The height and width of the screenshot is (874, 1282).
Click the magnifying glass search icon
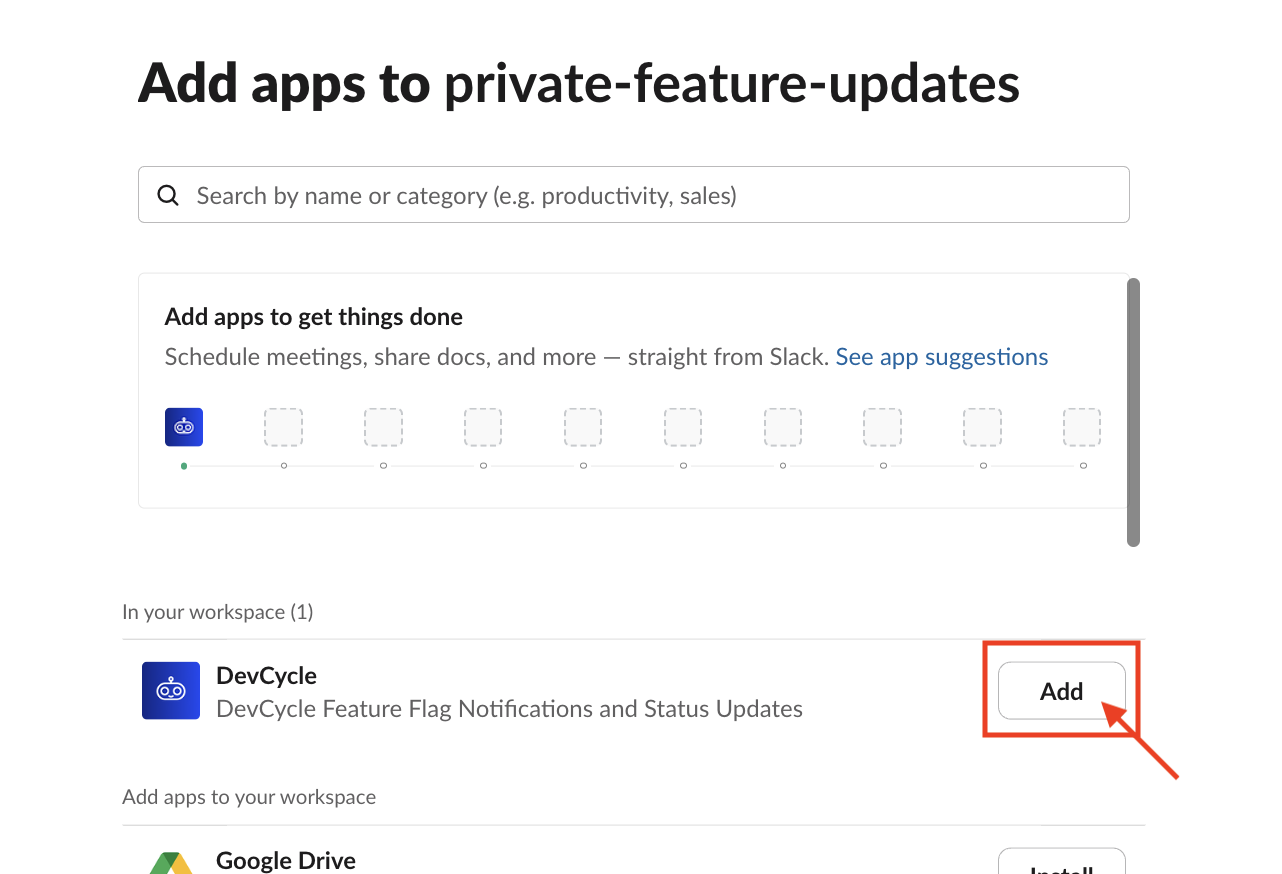[x=168, y=194]
